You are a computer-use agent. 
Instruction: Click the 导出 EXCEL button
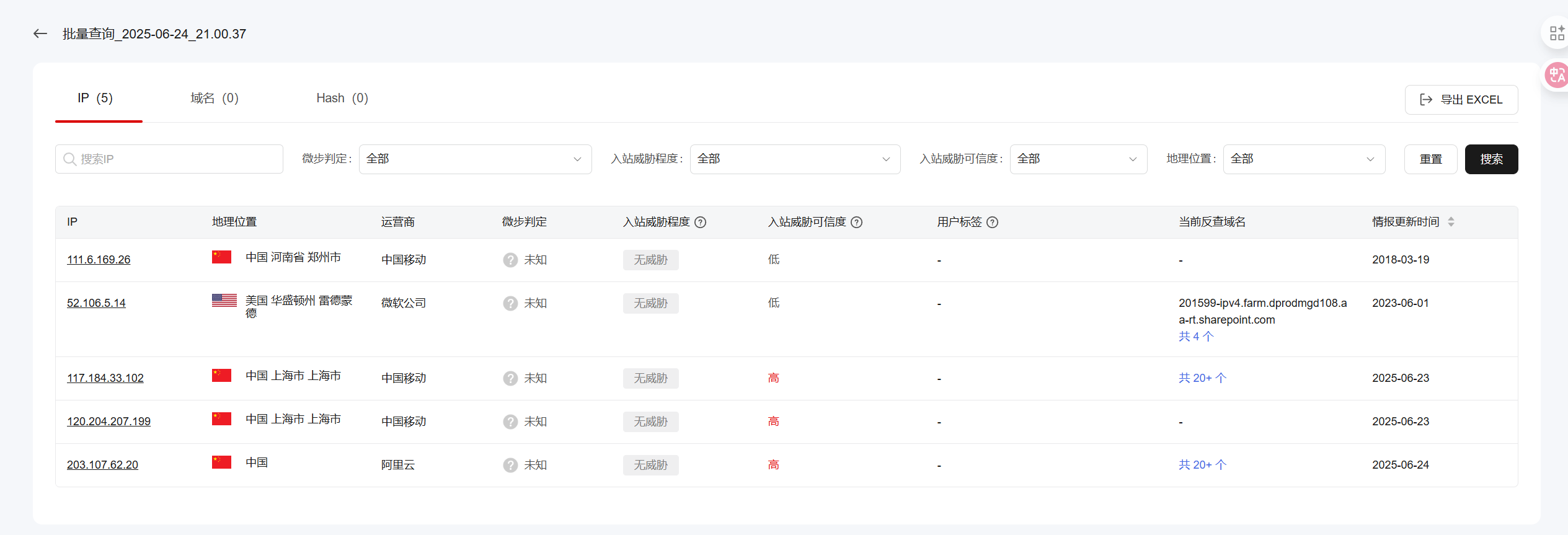coord(1461,100)
